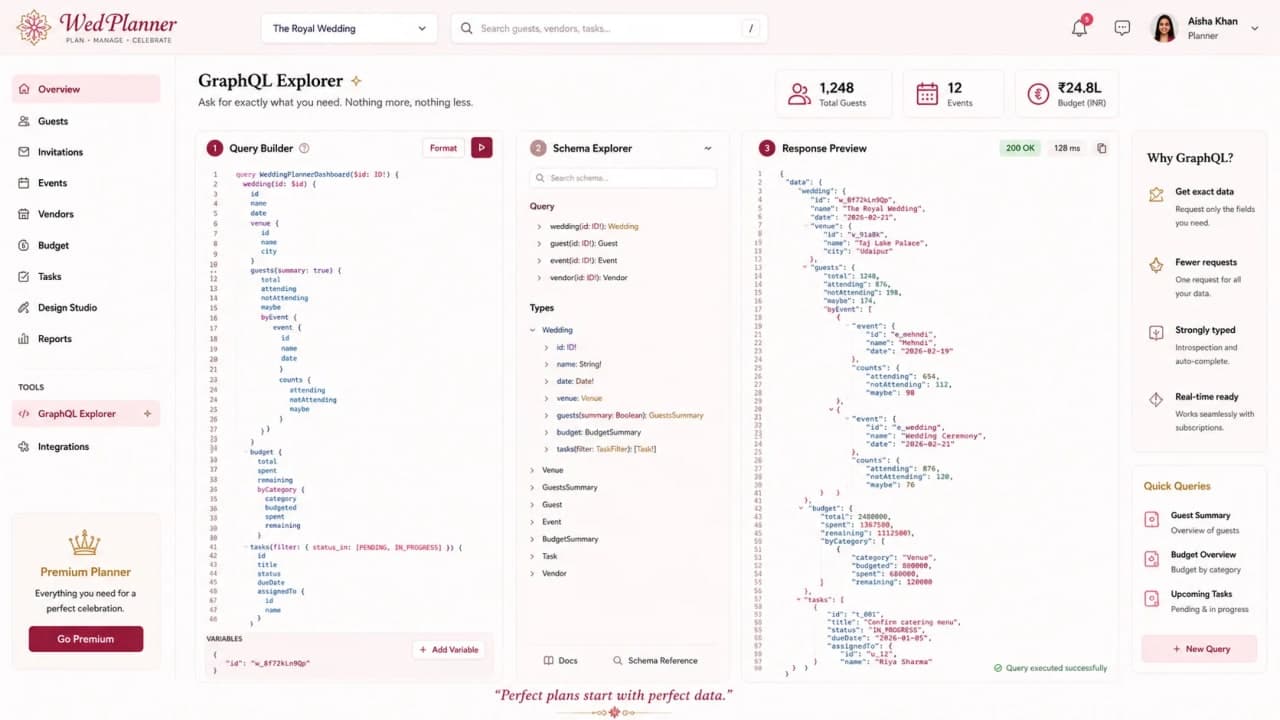Click the 128 ms timing badge
Image resolution: width=1280 pixels, height=720 pixels.
(x=1067, y=148)
